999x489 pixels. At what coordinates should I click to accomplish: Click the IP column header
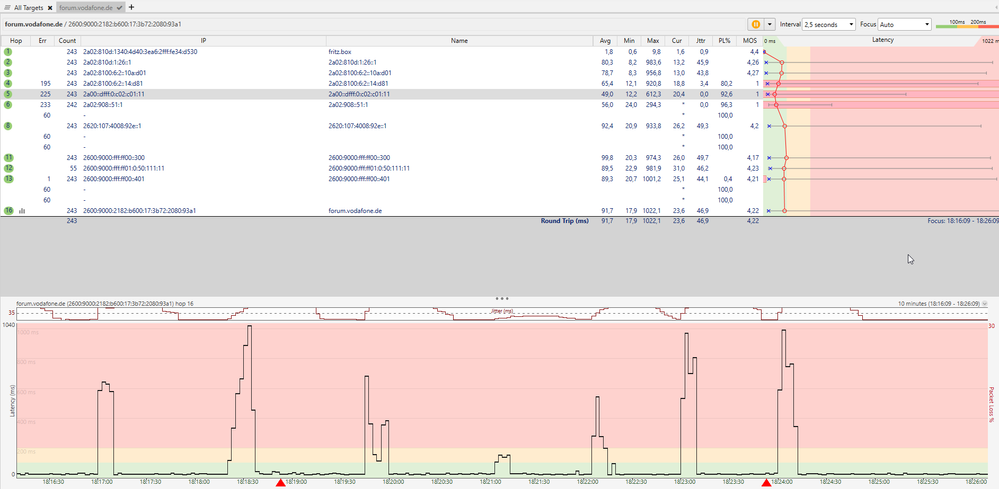click(203, 40)
